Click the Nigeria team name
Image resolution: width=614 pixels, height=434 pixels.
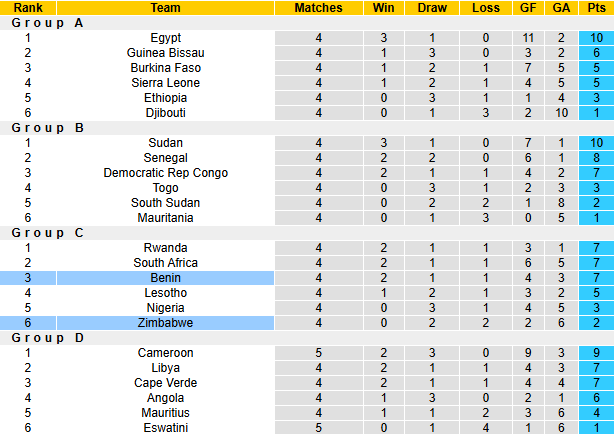click(x=165, y=308)
